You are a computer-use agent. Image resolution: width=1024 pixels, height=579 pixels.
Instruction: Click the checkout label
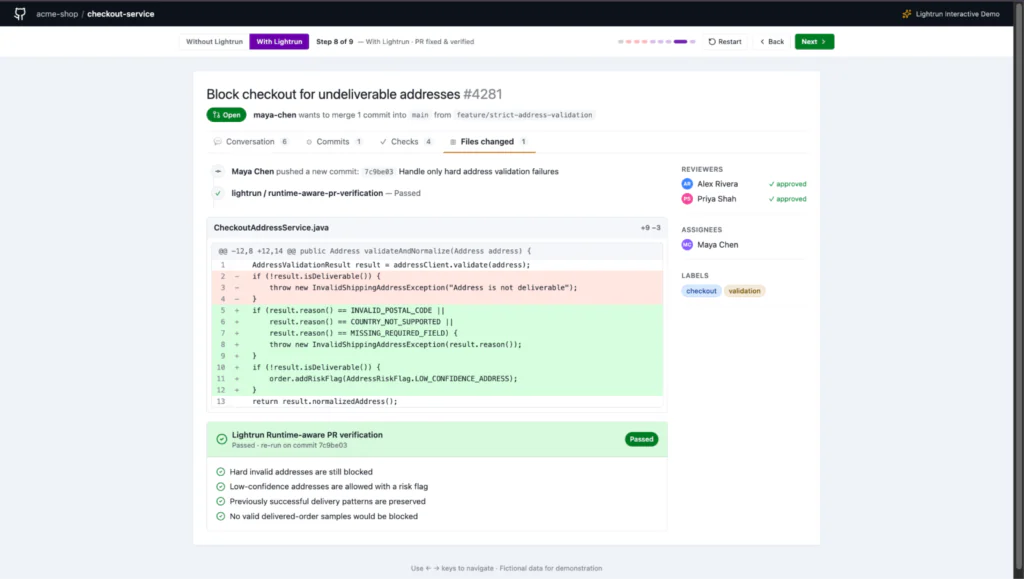pyautogui.click(x=701, y=291)
